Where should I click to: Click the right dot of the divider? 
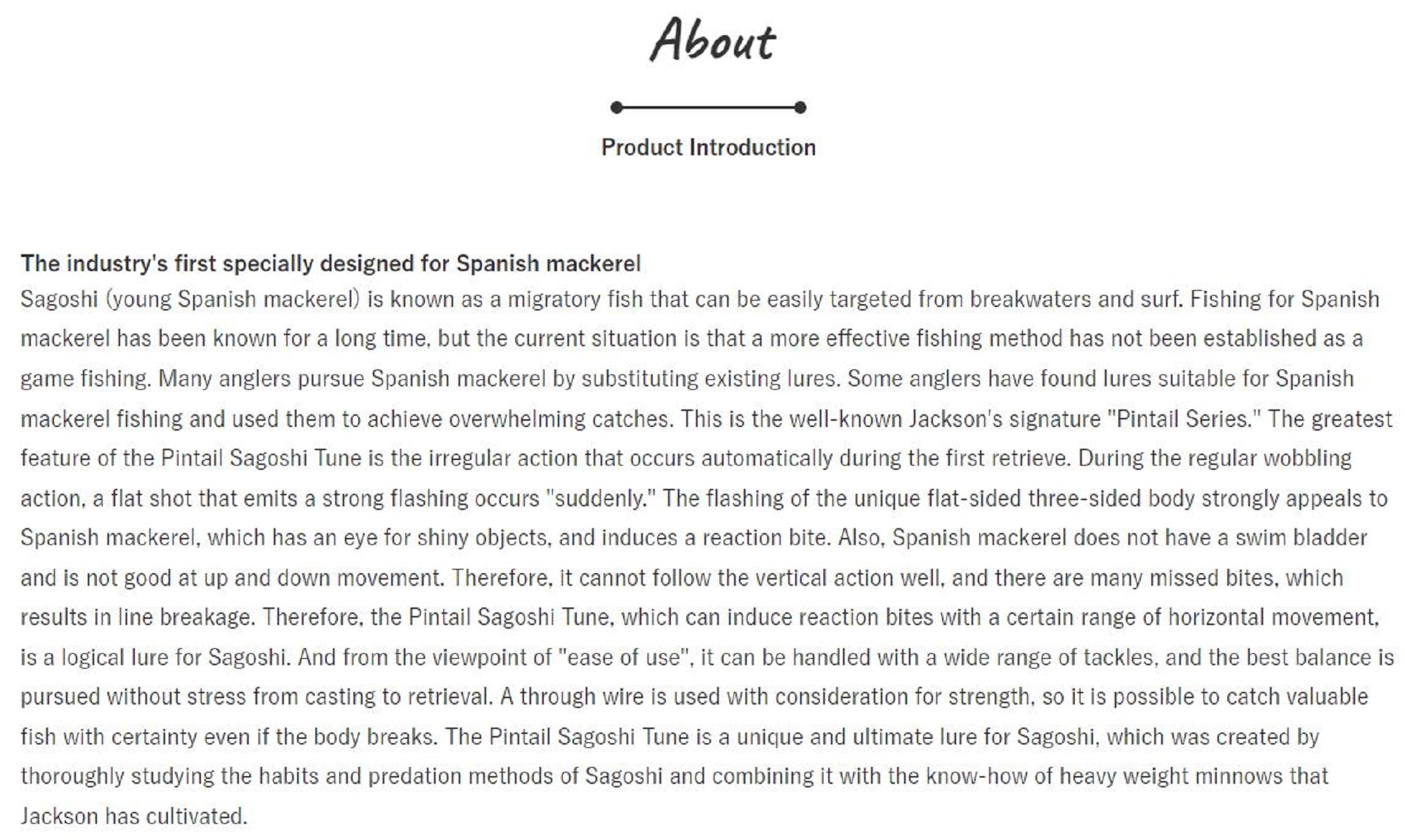pos(800,107)
